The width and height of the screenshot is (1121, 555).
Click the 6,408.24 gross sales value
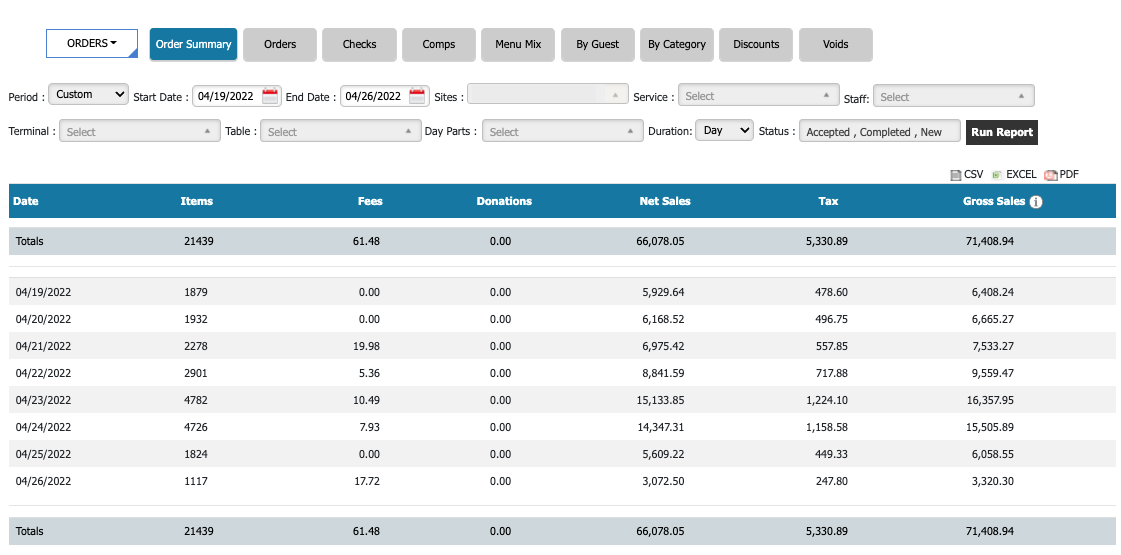click(x=992, y=293)
